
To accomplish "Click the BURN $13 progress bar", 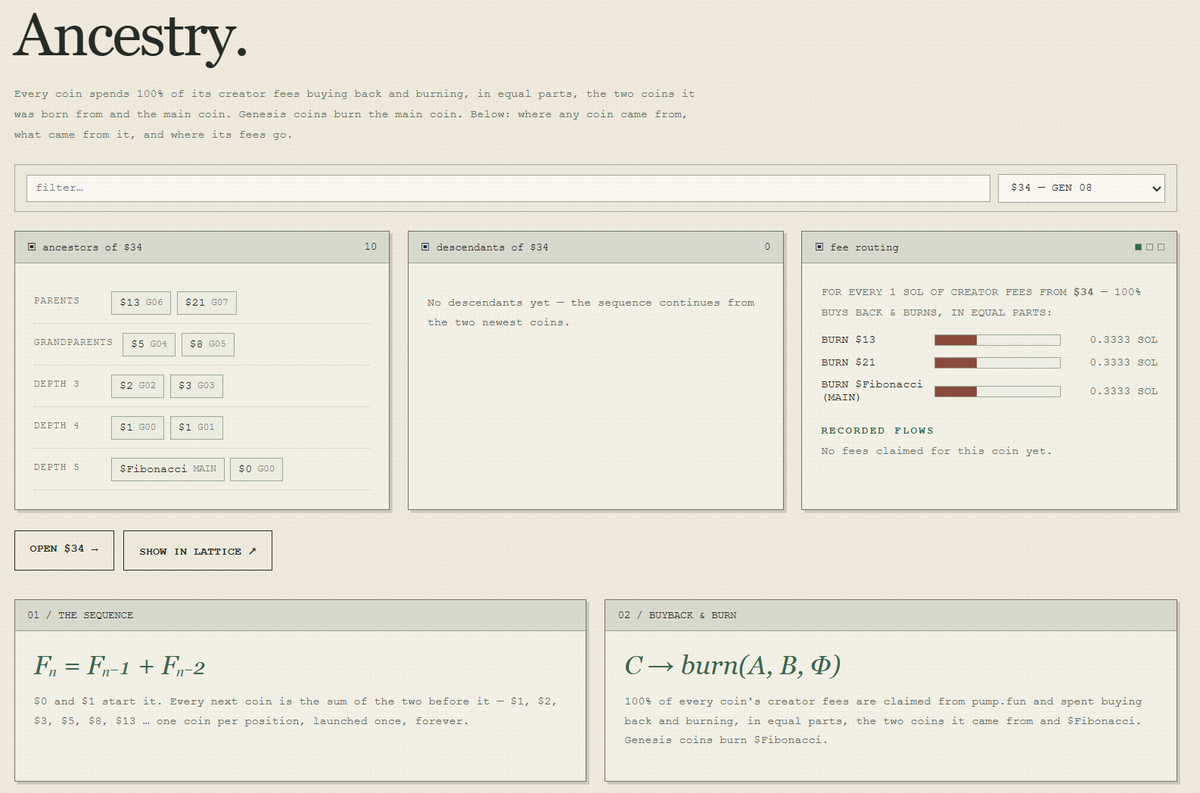I will 997,340.
